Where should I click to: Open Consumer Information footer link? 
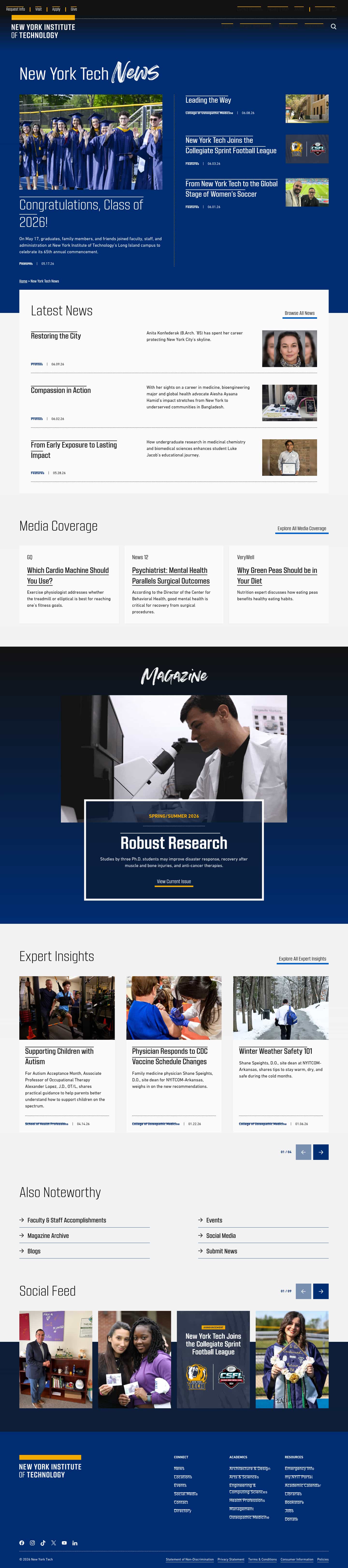[x=297, y=1560]
